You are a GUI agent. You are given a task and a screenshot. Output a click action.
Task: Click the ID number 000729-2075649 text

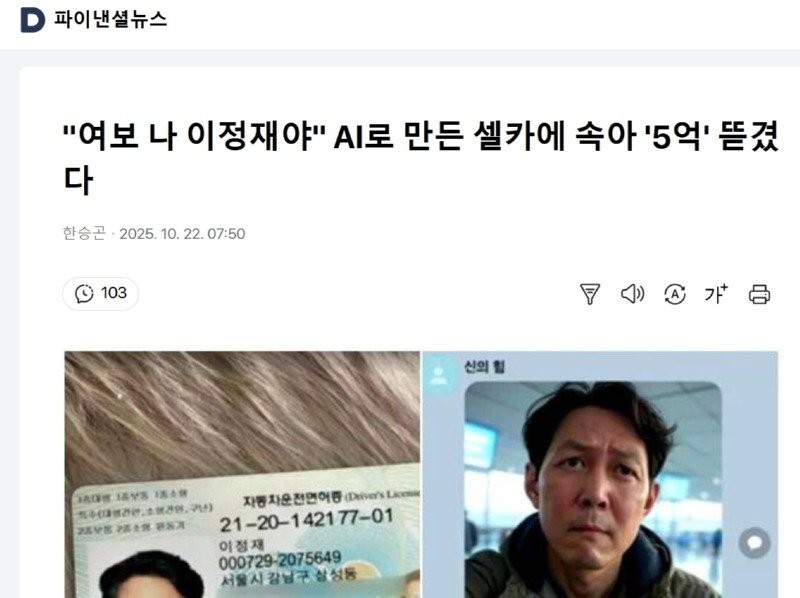pos(280,561)
